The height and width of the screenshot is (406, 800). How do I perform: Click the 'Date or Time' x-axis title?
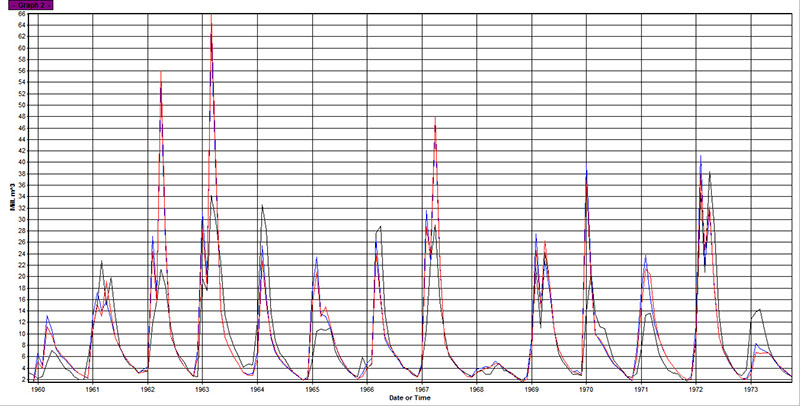pos(412,399)
